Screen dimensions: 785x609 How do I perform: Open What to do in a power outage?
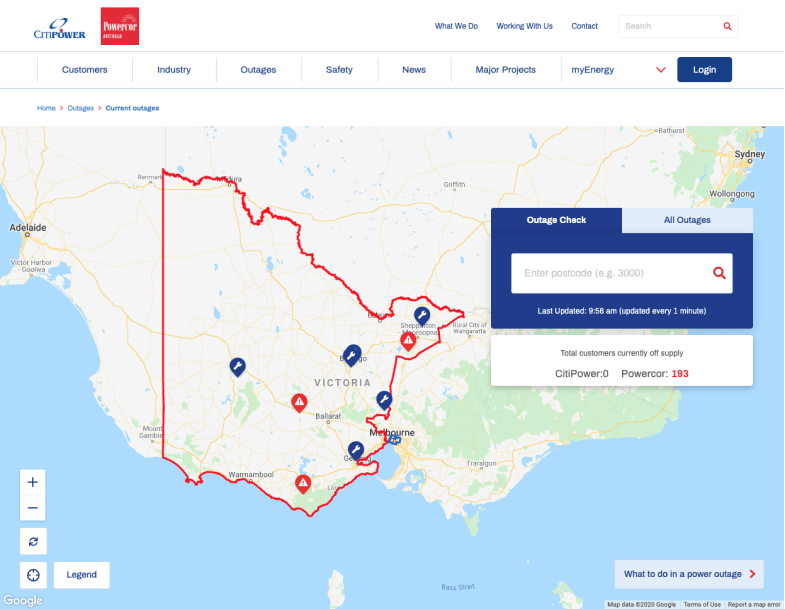point(689,574)
